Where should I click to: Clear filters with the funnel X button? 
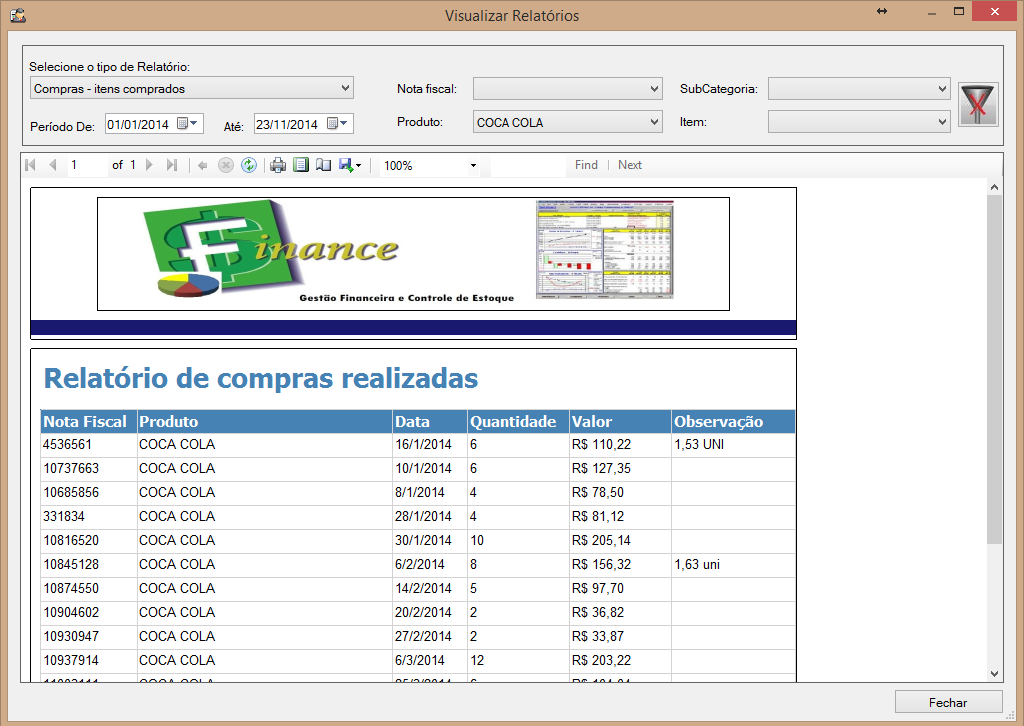coord(978,104)
